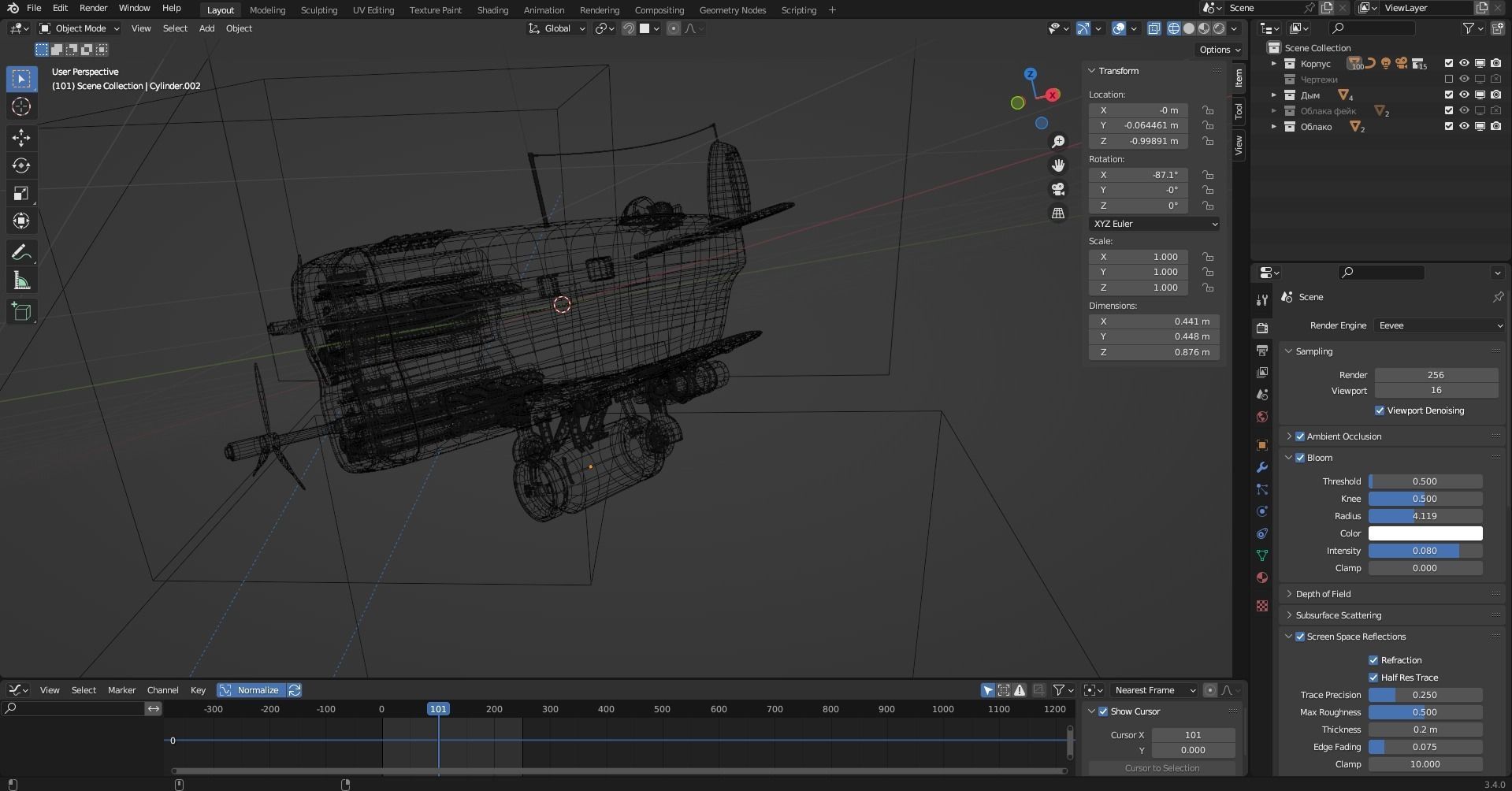This screenshot has height=791, width=1512.
Task: Activate the Scale tool
Action: point(21,193)
